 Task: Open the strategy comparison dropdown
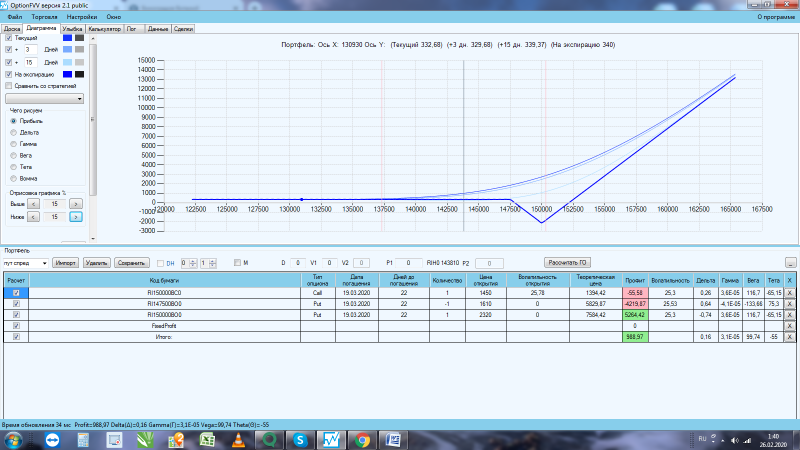click(44, 98)
